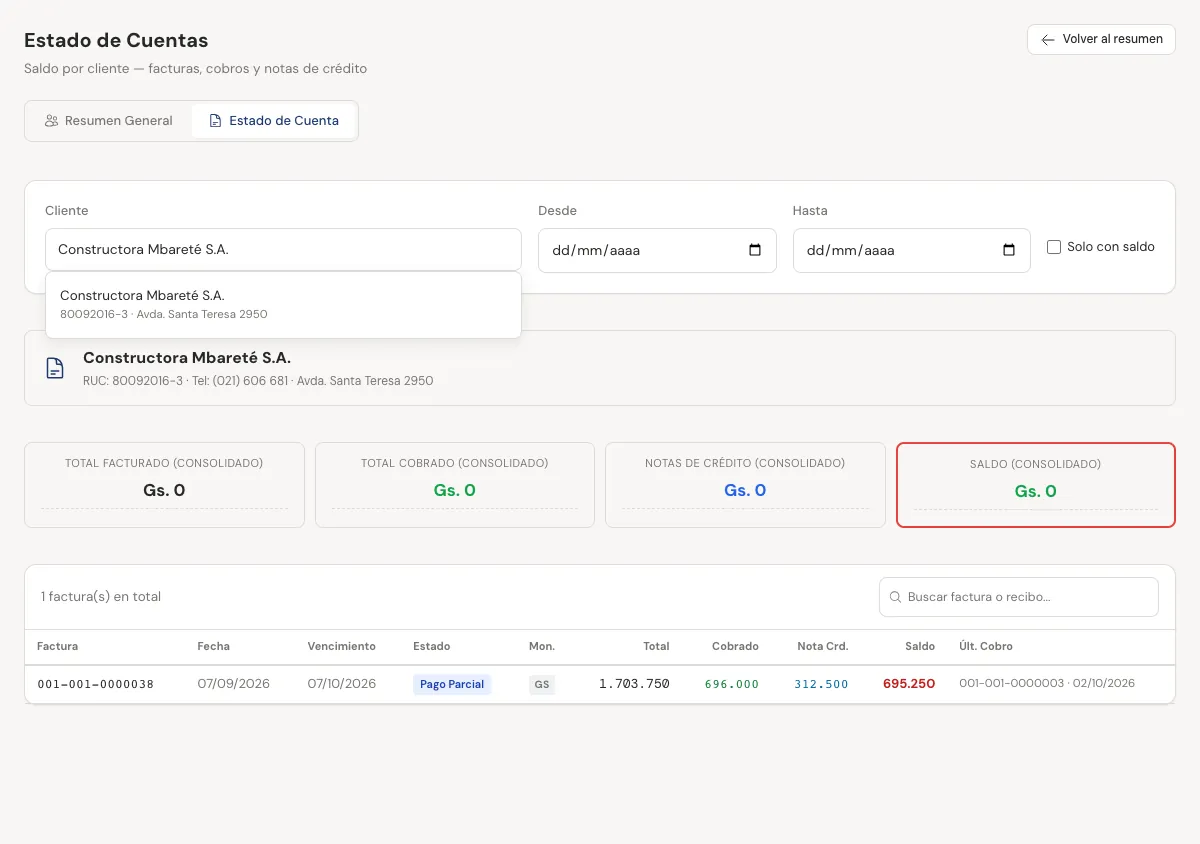This screenshot has height=844, width=1200.
Task: Click the Desde date field
Action: point(657,250)
